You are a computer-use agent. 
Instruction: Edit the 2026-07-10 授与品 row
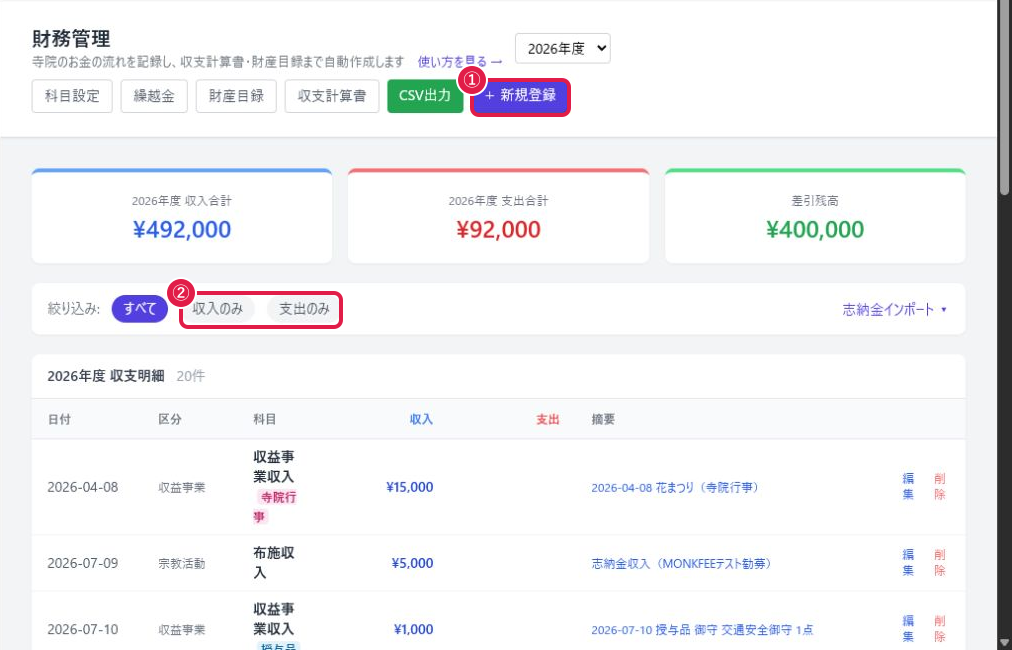(908, 629)
